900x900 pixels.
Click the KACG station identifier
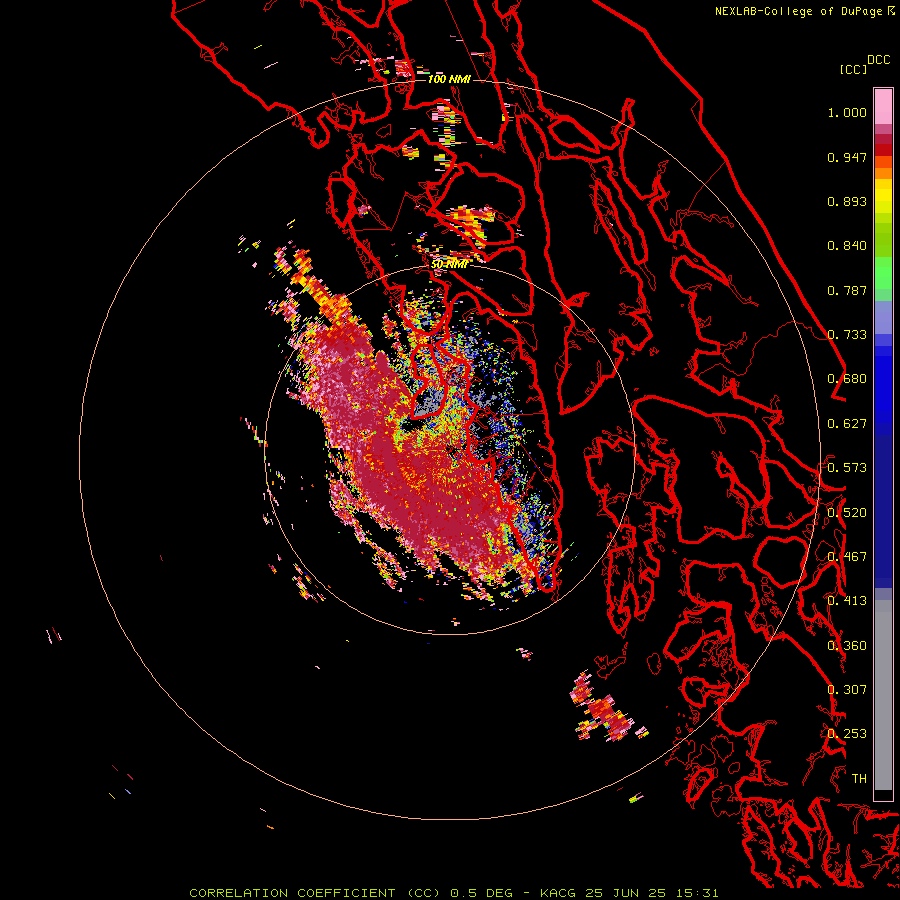[x=560, y=893]
